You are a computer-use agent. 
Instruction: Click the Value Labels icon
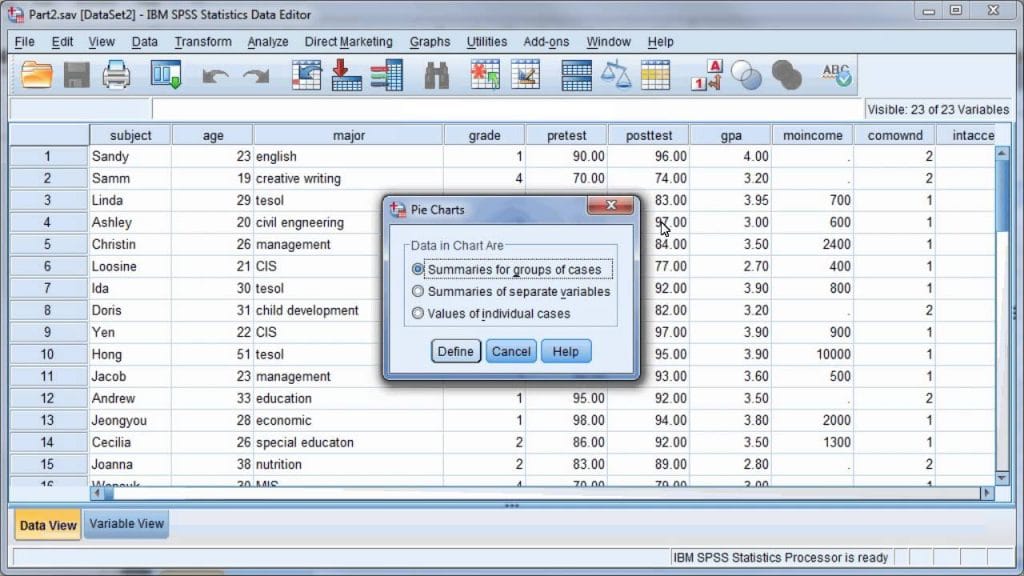(710, 73)
